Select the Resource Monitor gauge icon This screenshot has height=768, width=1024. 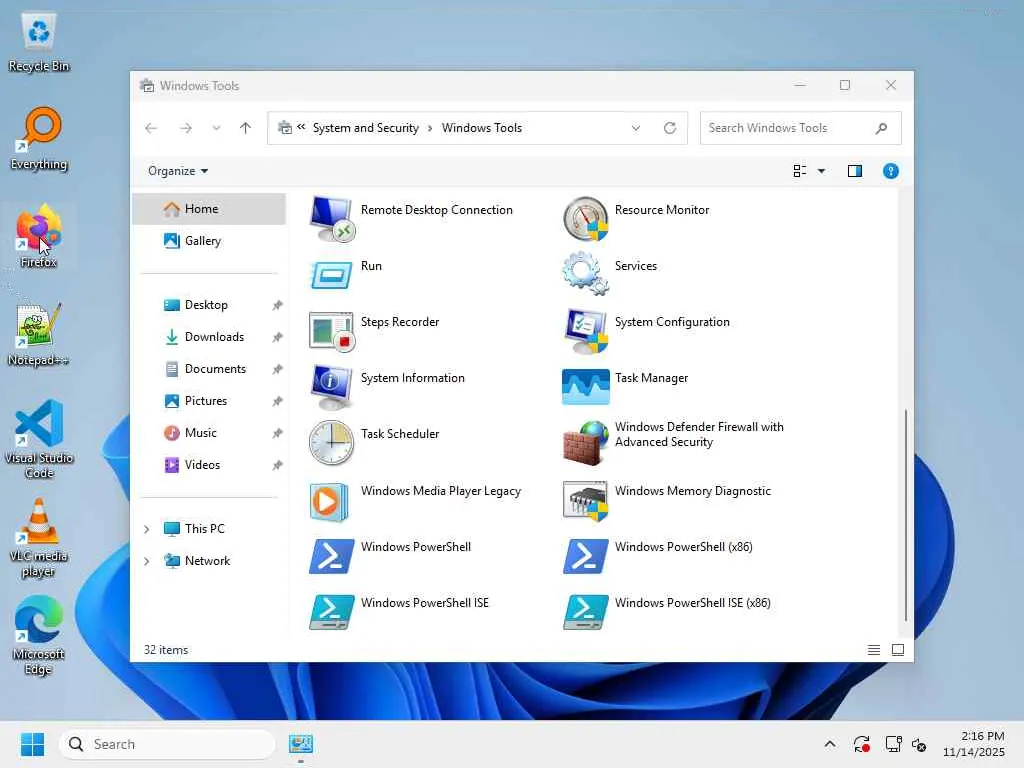(x=585, y=219)
